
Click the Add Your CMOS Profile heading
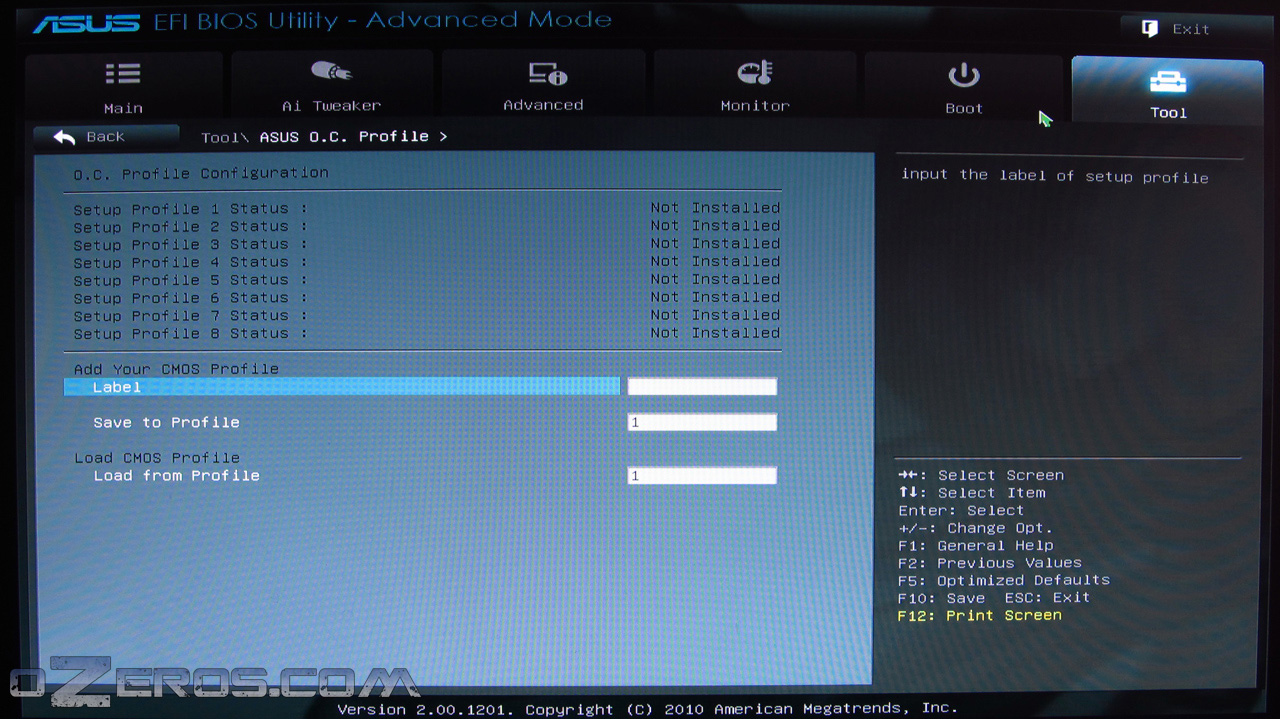[x=176, y=369]
